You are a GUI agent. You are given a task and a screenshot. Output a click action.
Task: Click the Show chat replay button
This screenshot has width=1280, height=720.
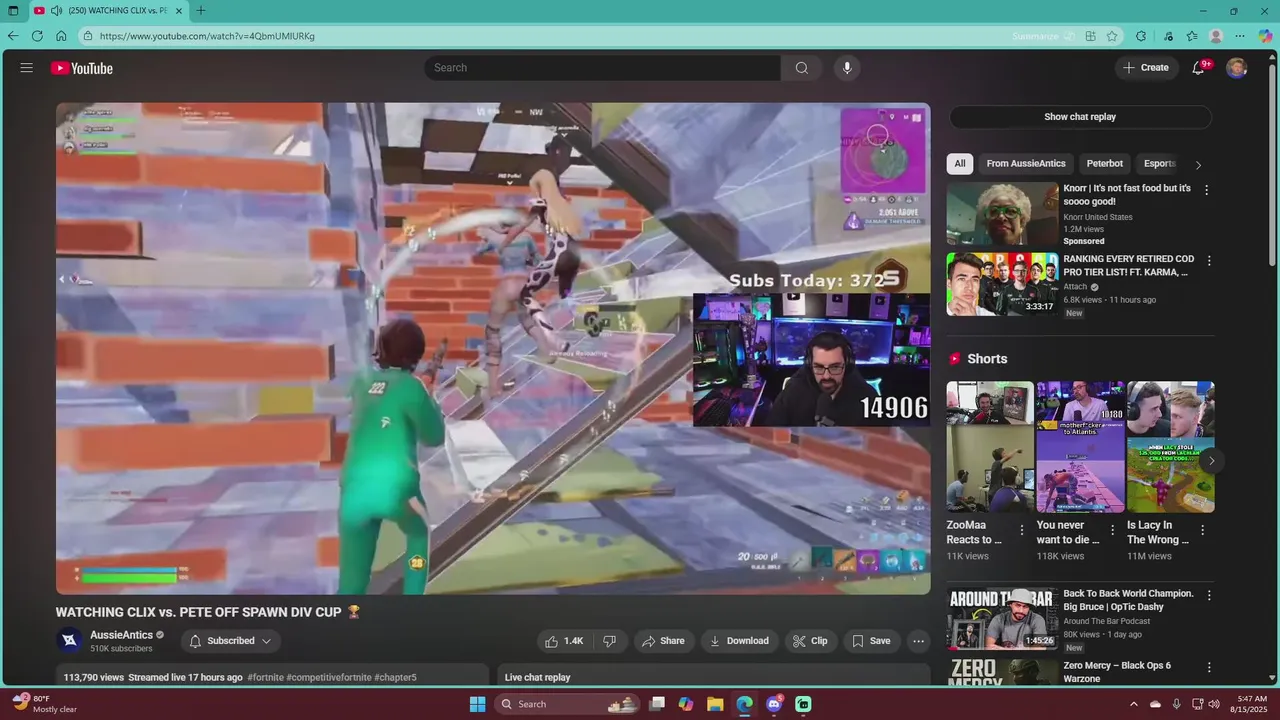(1080, 117)
